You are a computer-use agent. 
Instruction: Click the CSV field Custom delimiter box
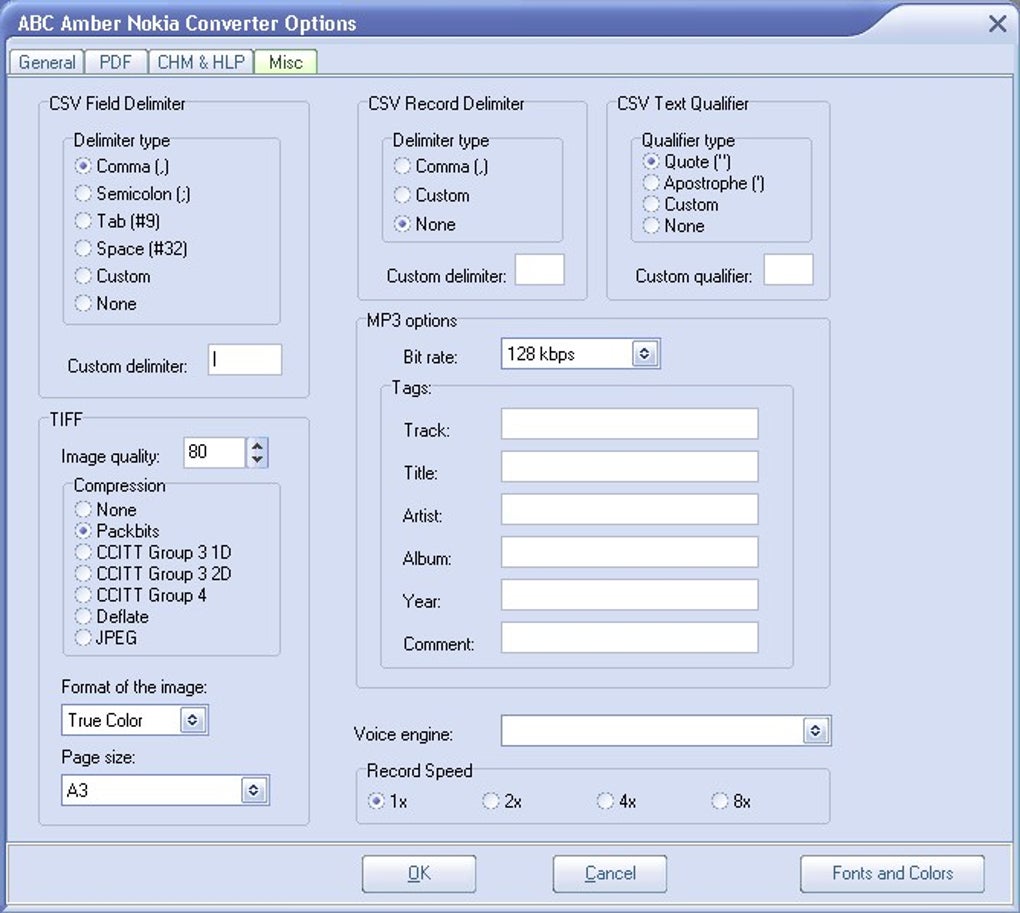click(245, 360)
